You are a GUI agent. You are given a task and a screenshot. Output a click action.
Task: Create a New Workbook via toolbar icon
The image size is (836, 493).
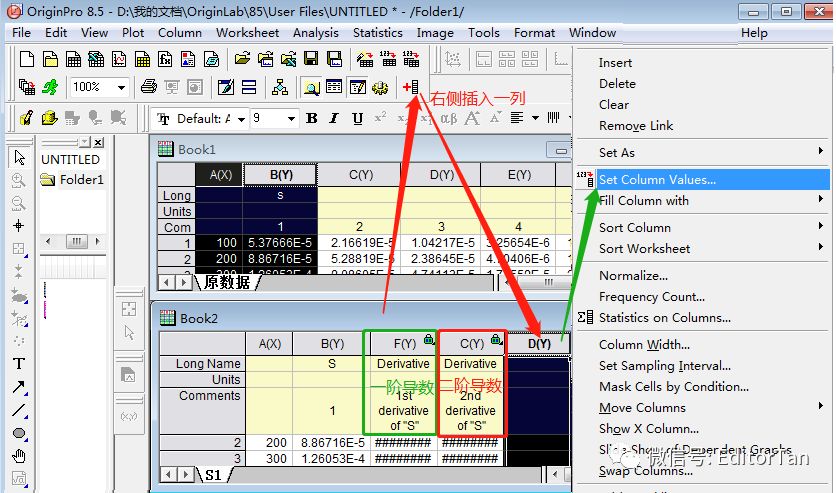[x=73, y=59]
